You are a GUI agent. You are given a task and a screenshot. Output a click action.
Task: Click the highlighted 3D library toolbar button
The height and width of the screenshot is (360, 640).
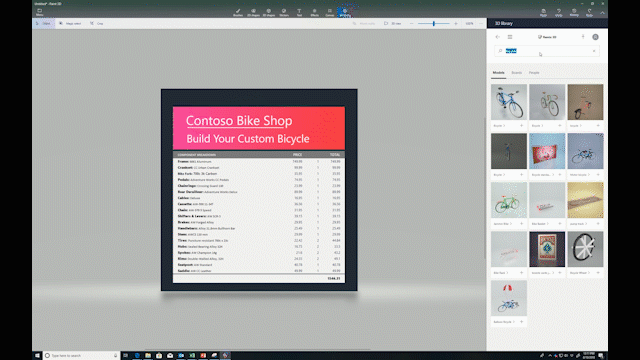(x=345, y=13)
